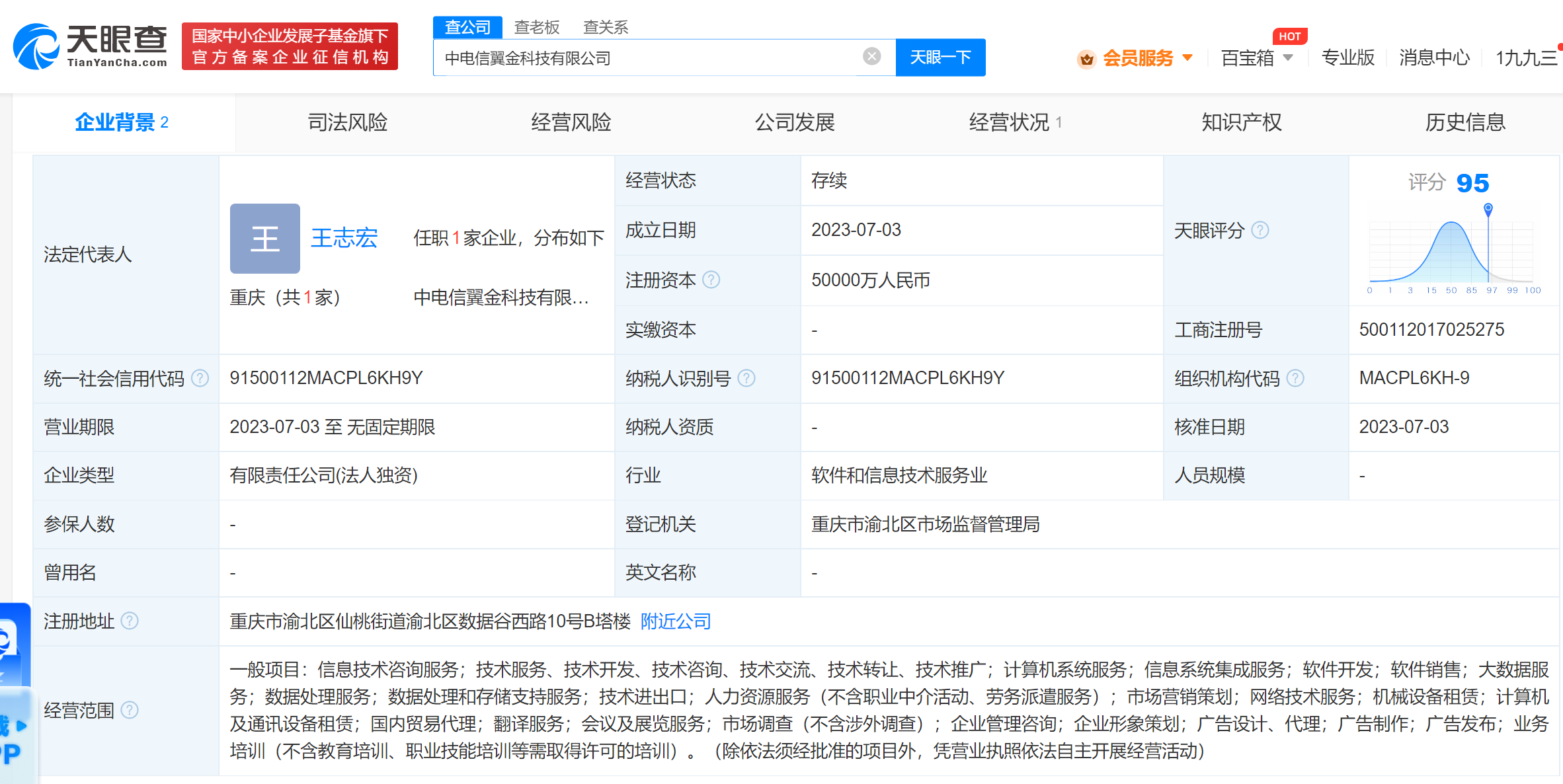1563x784 pixels.
Task: Select taxpayer ID value under 纳税人识别号
Action: [x=908, y=378]
